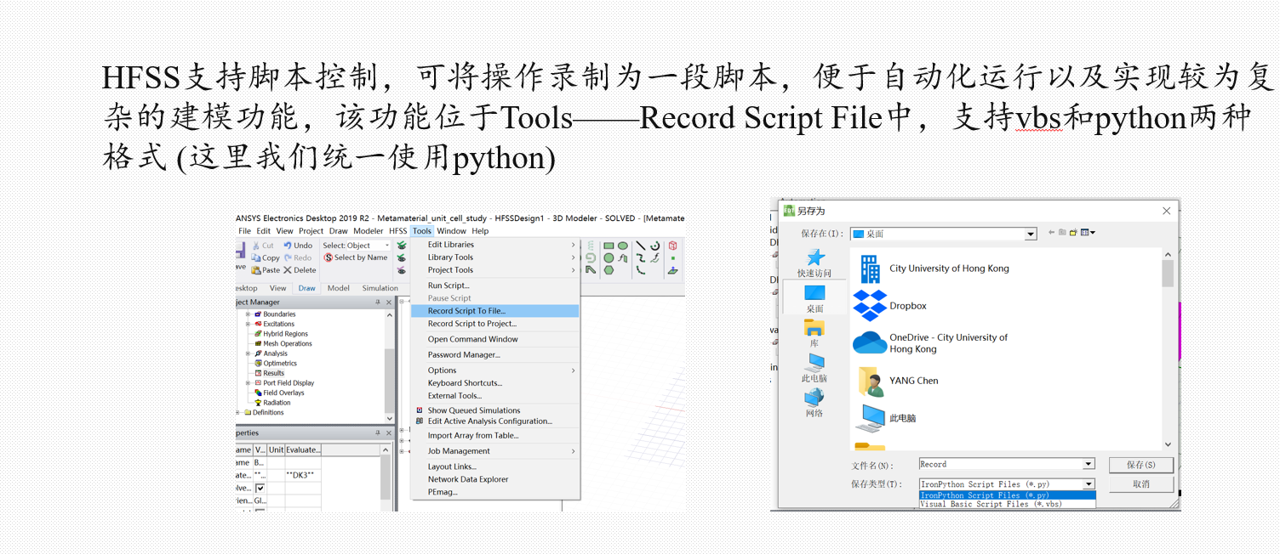Click the Select by Name button
The image size is (1280, 554).
coord(355,258)
